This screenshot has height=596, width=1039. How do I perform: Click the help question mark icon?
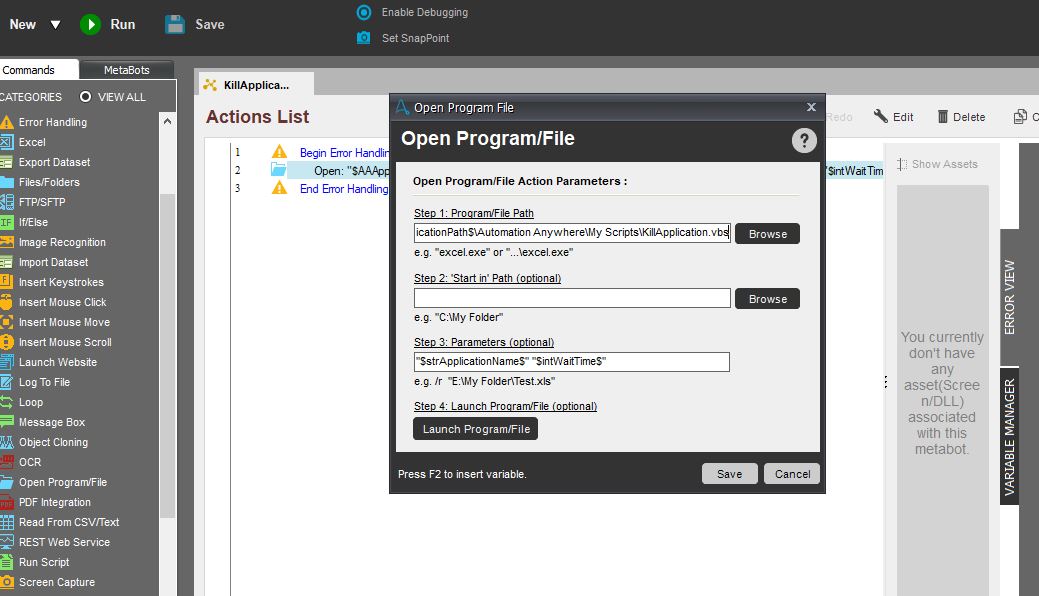click(804, 140)
